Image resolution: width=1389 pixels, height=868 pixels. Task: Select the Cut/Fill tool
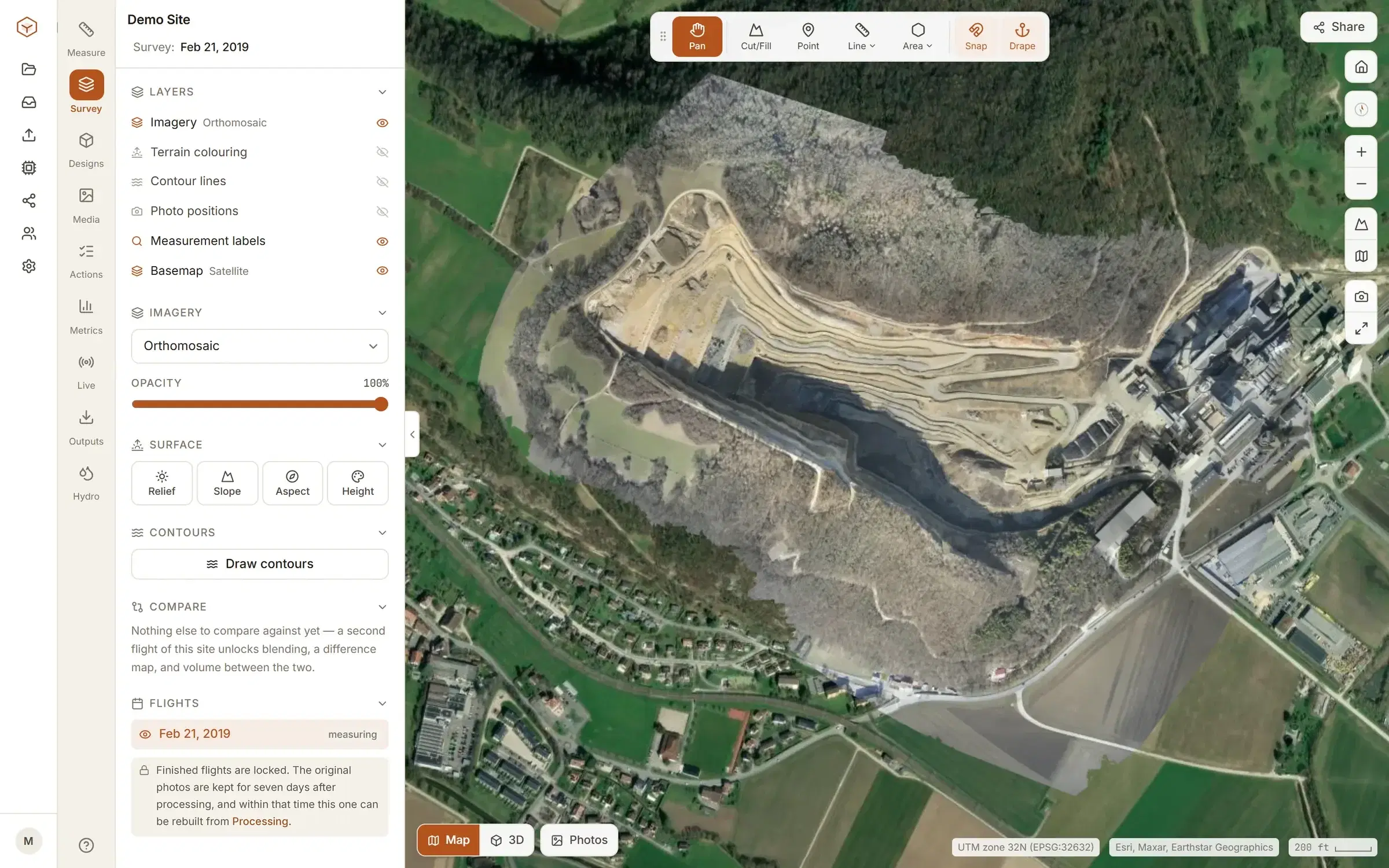tap(756, 36)
